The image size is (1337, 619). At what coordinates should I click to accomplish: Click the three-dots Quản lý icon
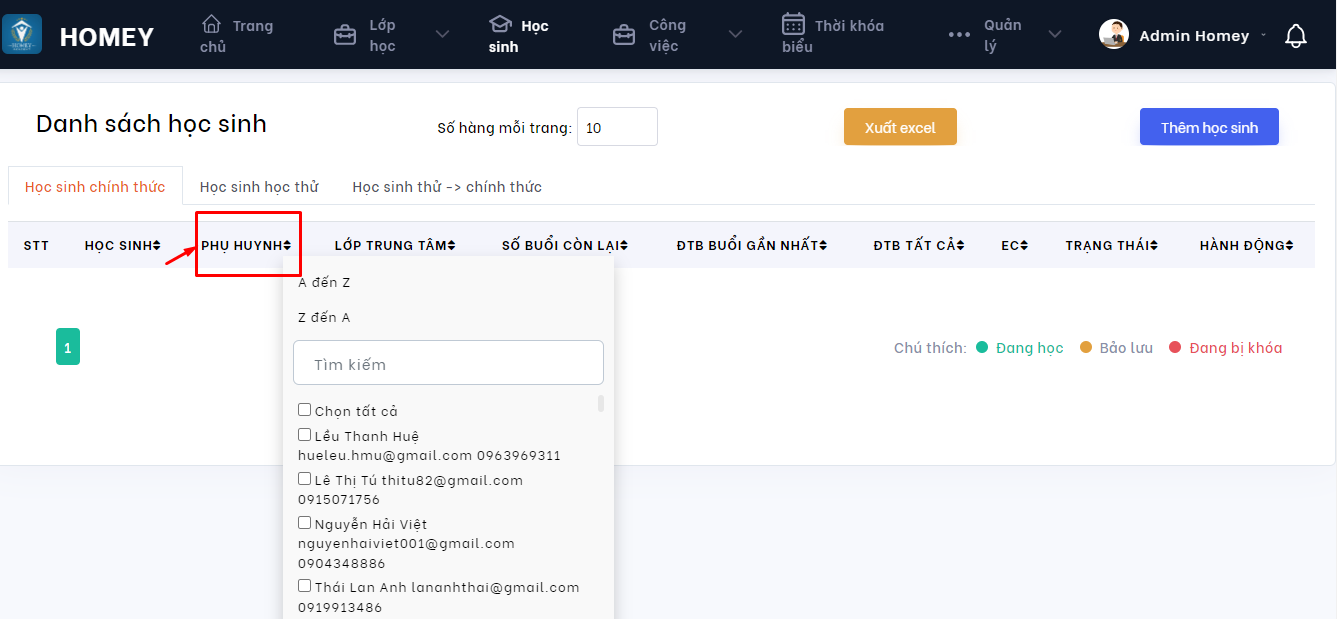point(959,35)
